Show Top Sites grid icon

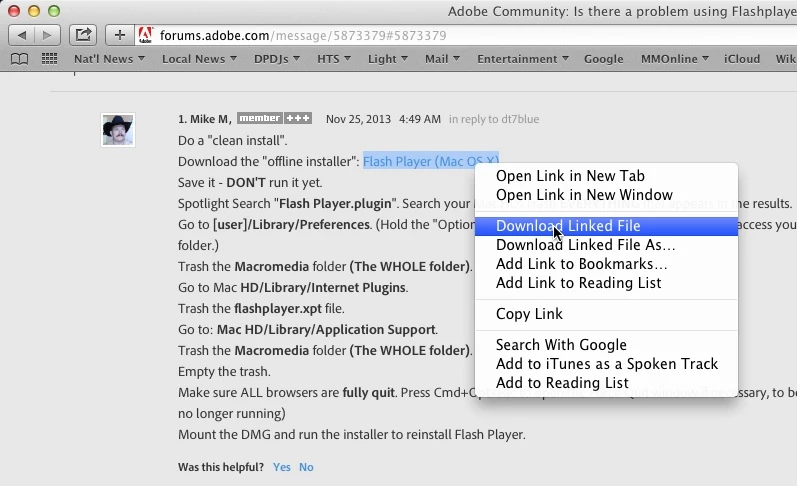[x=49, y=59]
